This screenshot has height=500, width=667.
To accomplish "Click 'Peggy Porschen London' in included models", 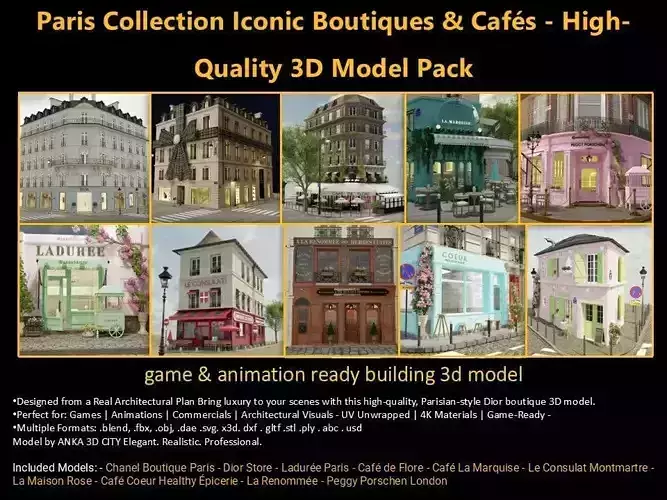I will [387, 481].
